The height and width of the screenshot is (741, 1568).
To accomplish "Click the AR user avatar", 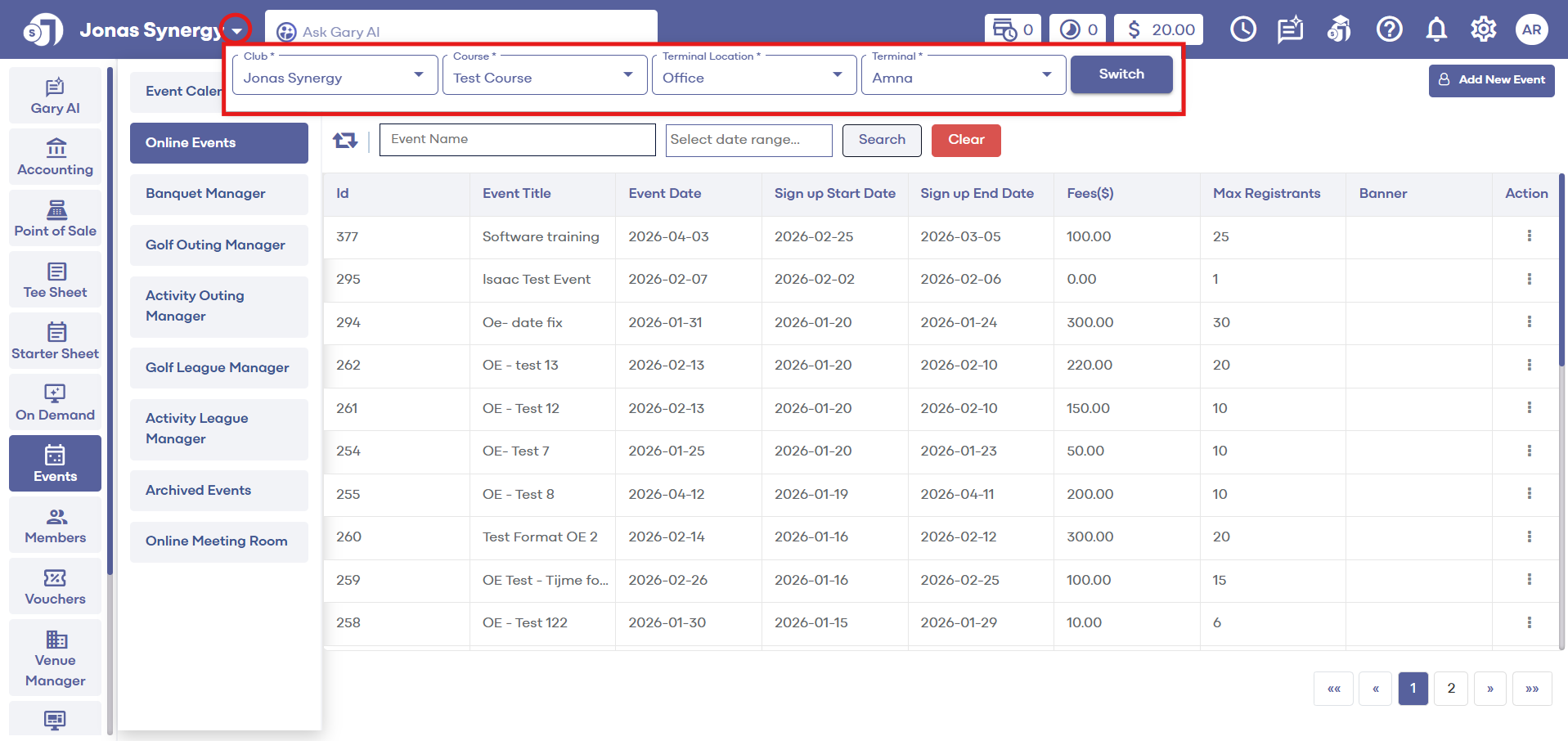I will [1531, 30].
